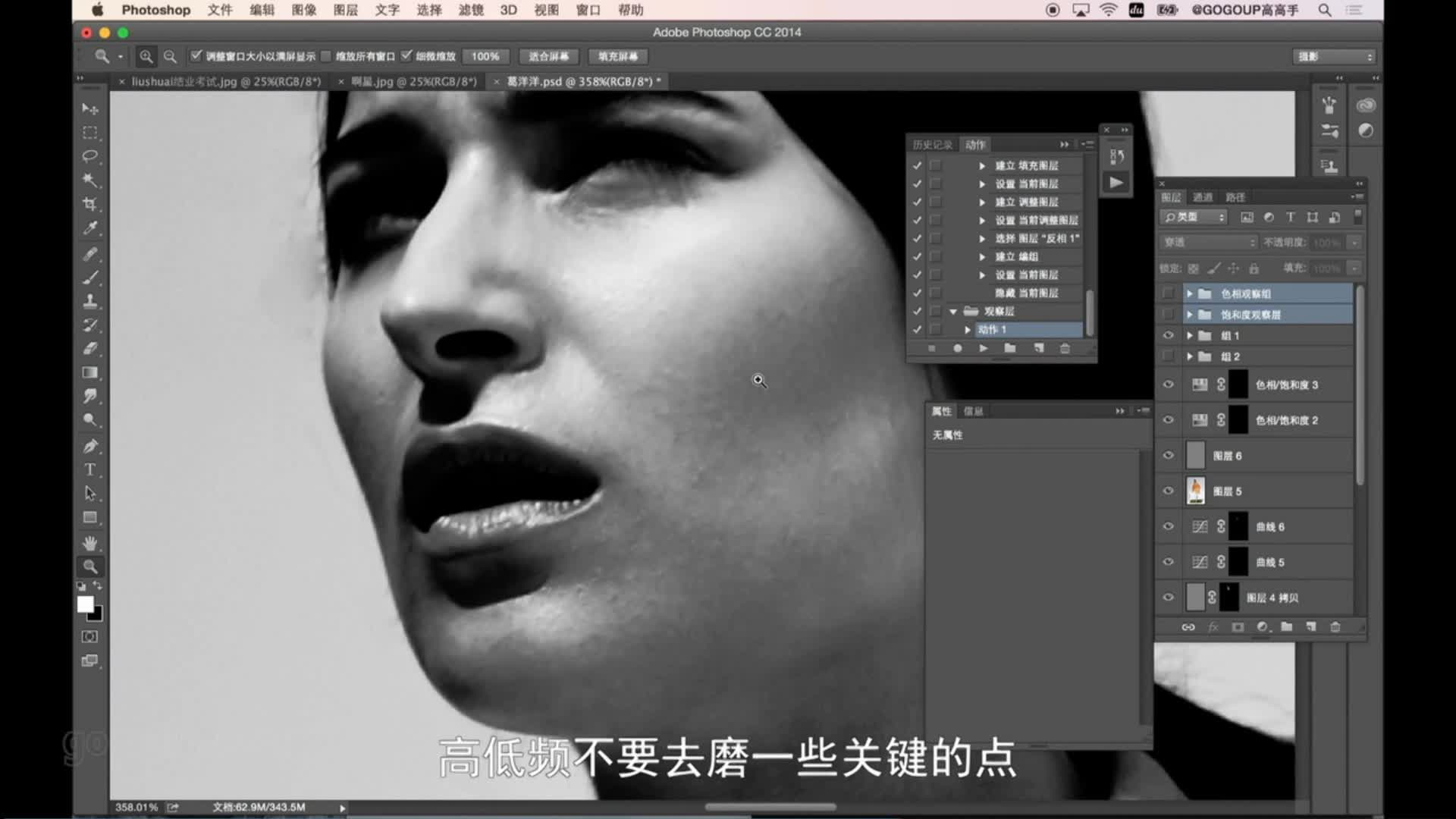Toggle Quick Mask mode icon

(90, 637)
